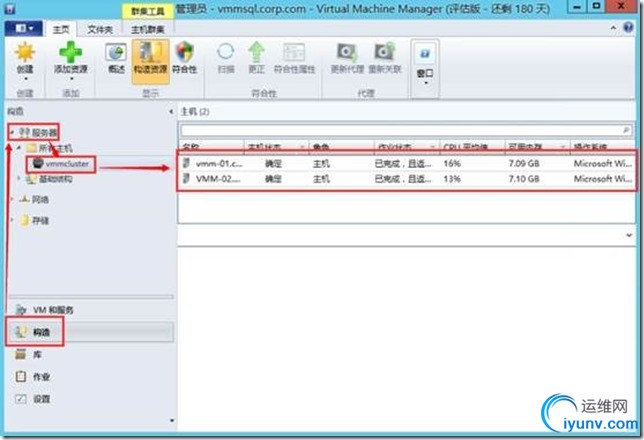
Task: Click the 更新代理 (update agent) icon
Action: pos(347,59)
